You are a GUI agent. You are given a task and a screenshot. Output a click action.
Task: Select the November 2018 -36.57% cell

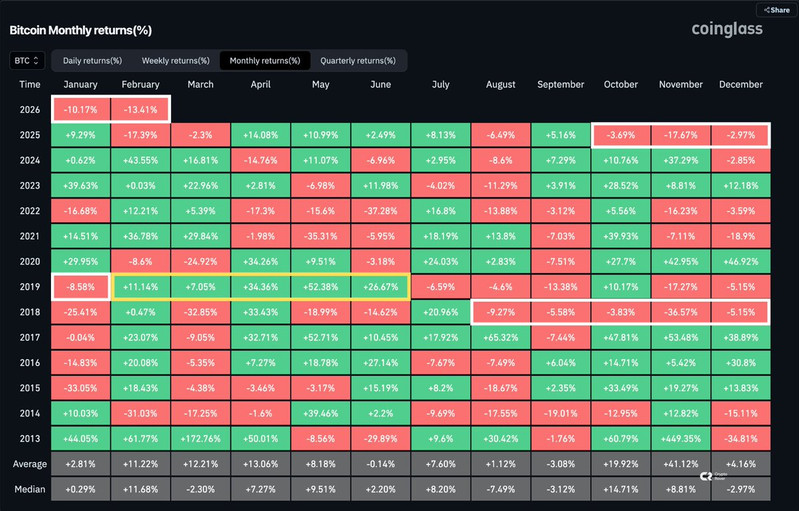pos(682,313)
